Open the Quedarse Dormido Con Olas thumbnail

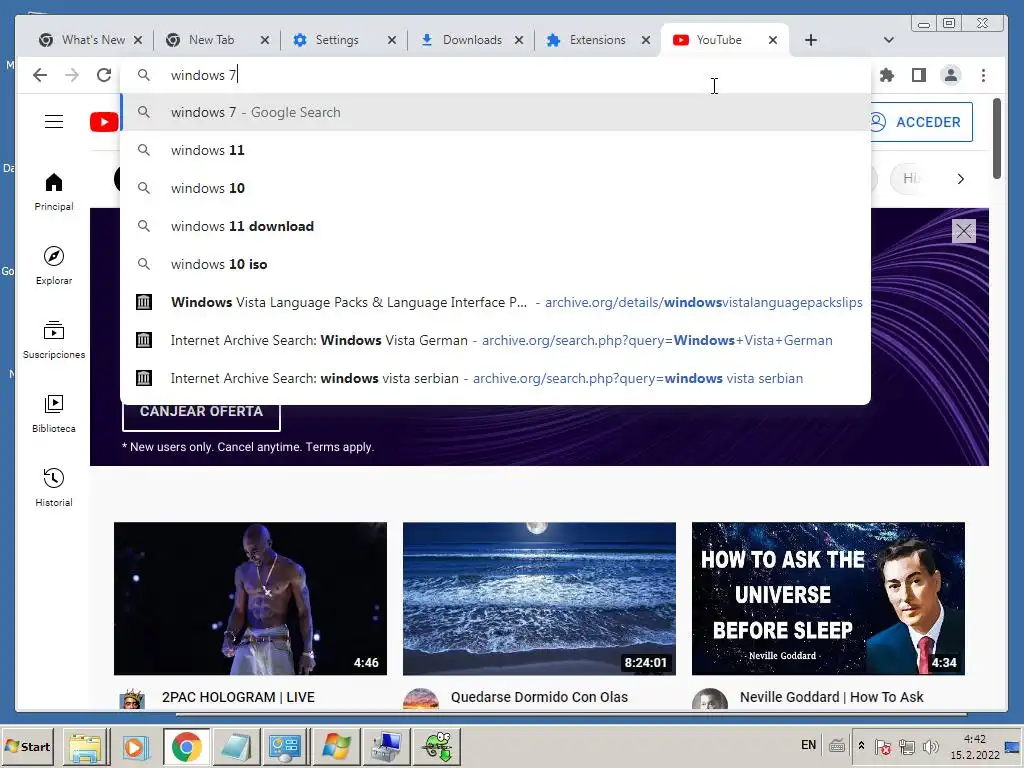[539, 598]
